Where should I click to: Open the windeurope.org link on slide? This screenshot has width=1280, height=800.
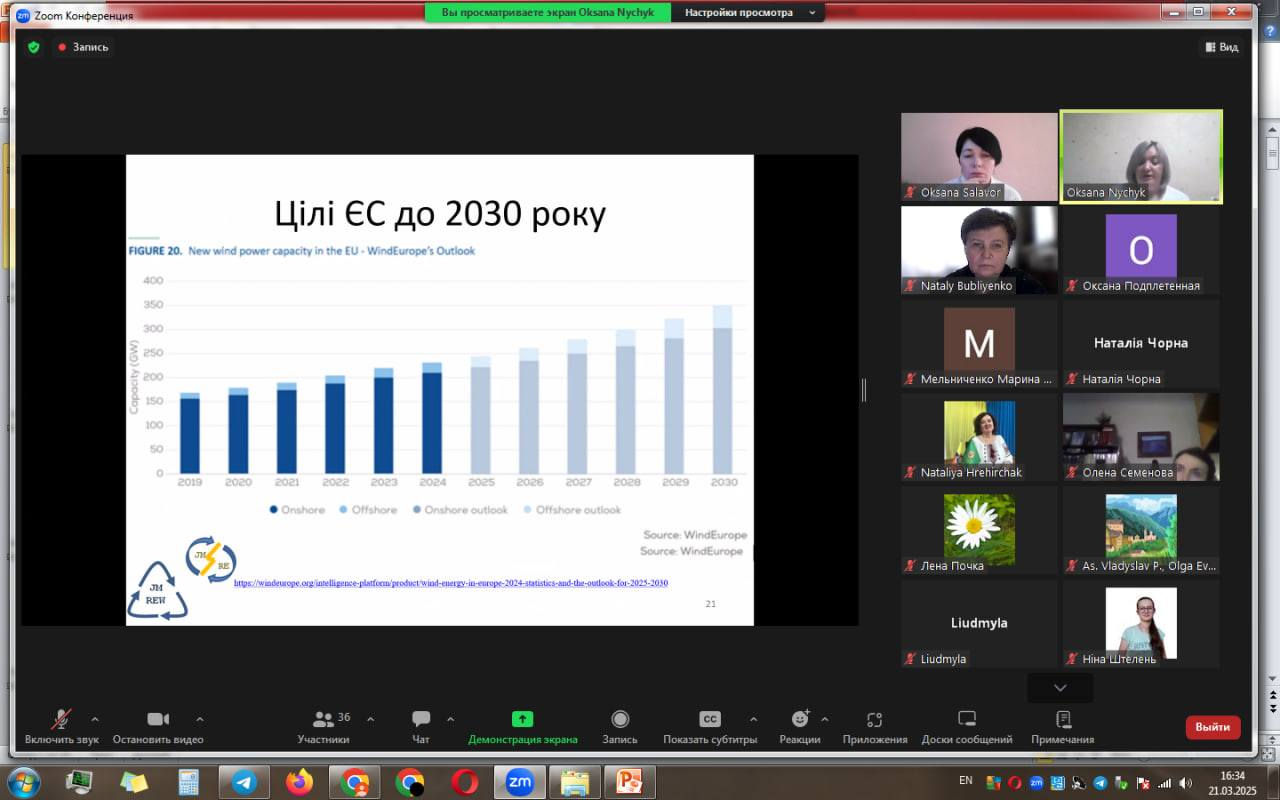451,583
